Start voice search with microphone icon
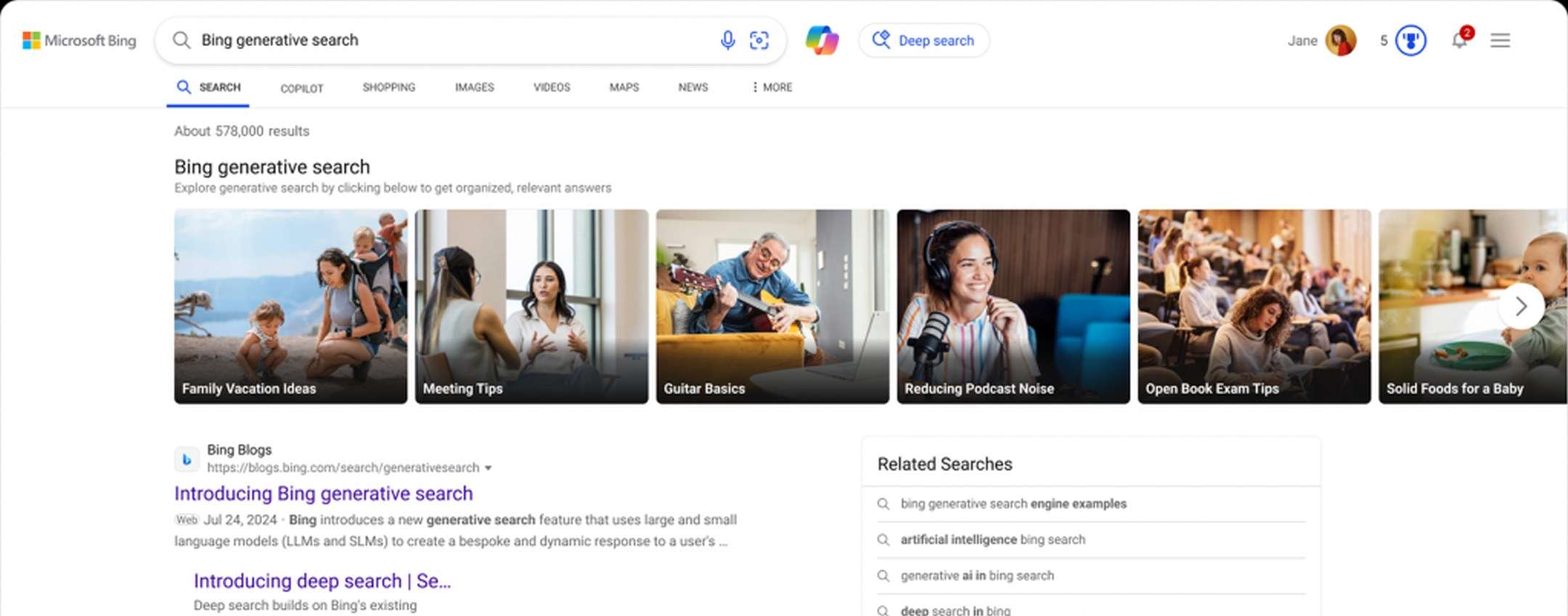 [x=727, y=40]
